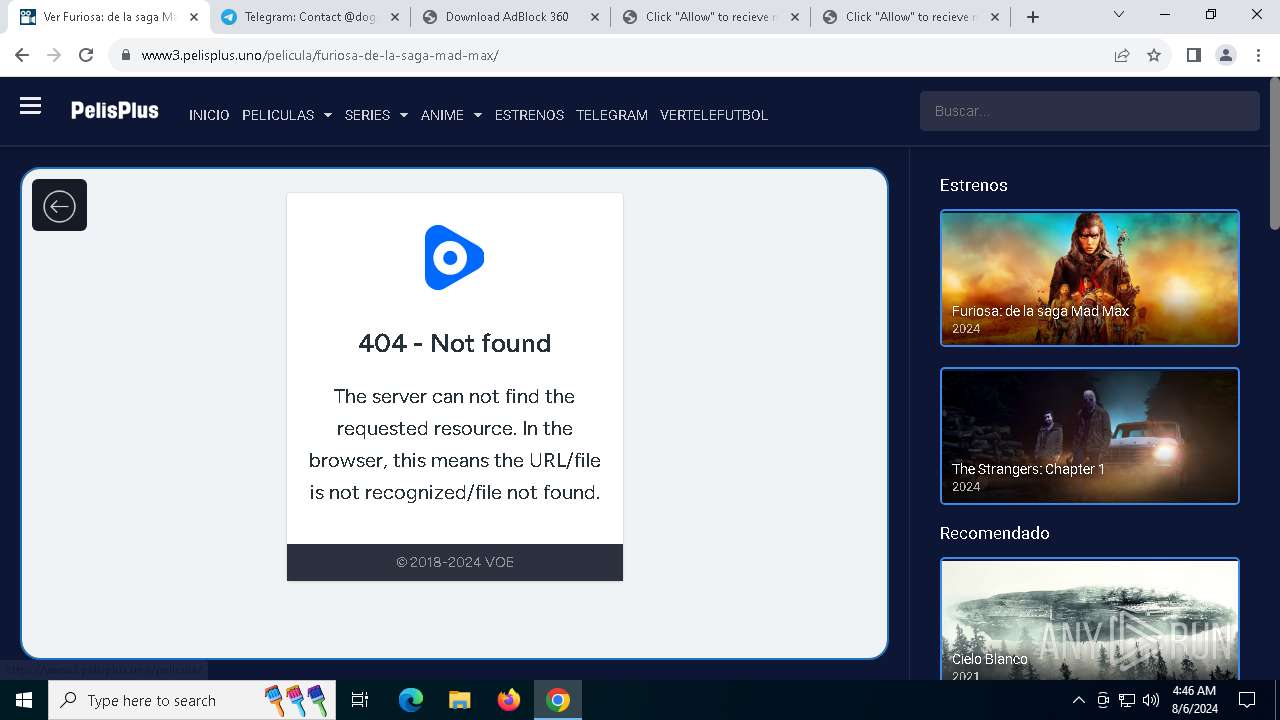This screenshot has height=720, width=1280.
Task: Show hidden system tray icons
Action: click(x=1078, y=700)
